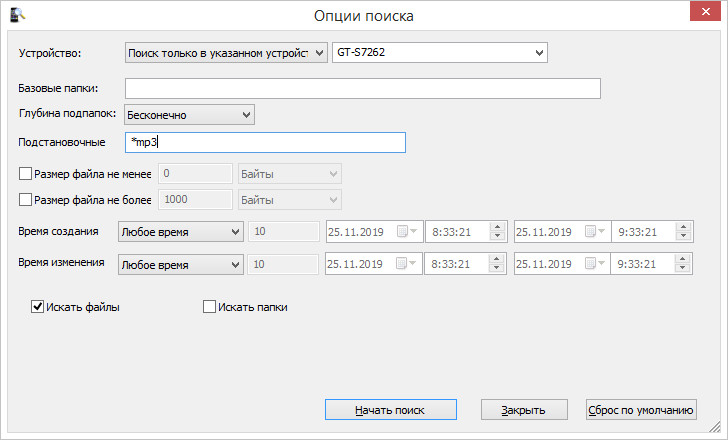728x440 pixels.
Task: Click the Время изменения value 10 field
Action: pyautogui.click(x=283, y=264)
